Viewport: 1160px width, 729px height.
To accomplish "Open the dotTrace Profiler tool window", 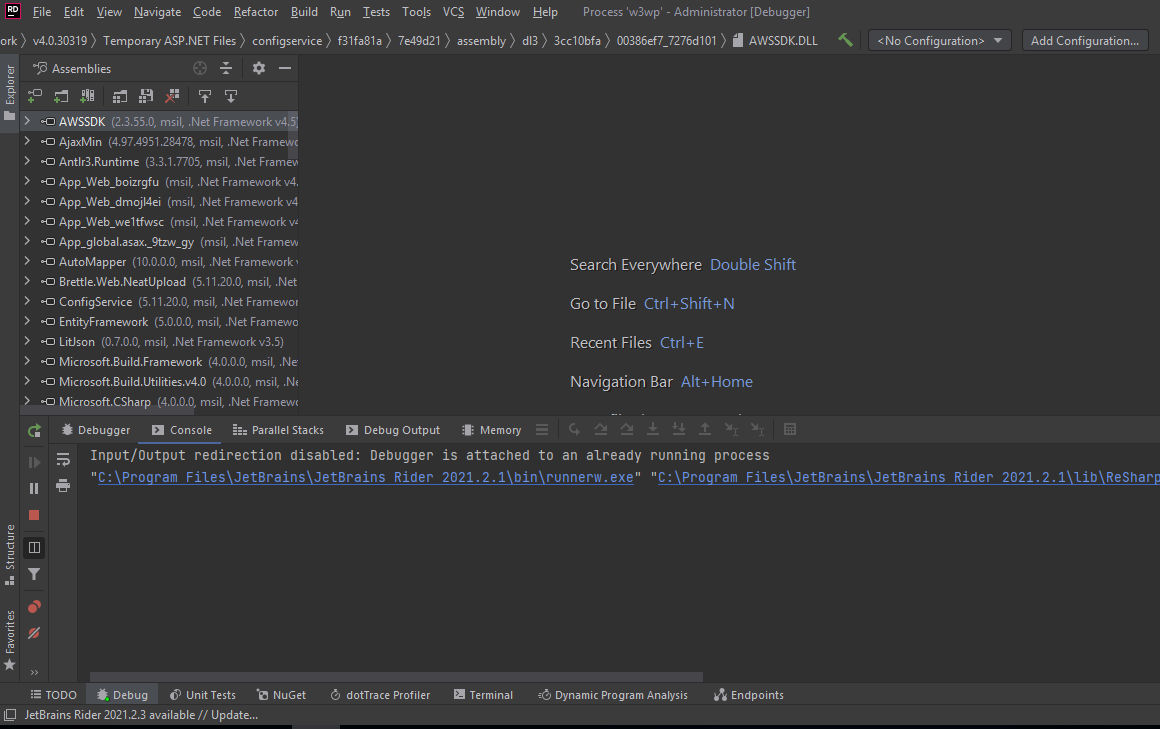I will click(x=380, y=695).
